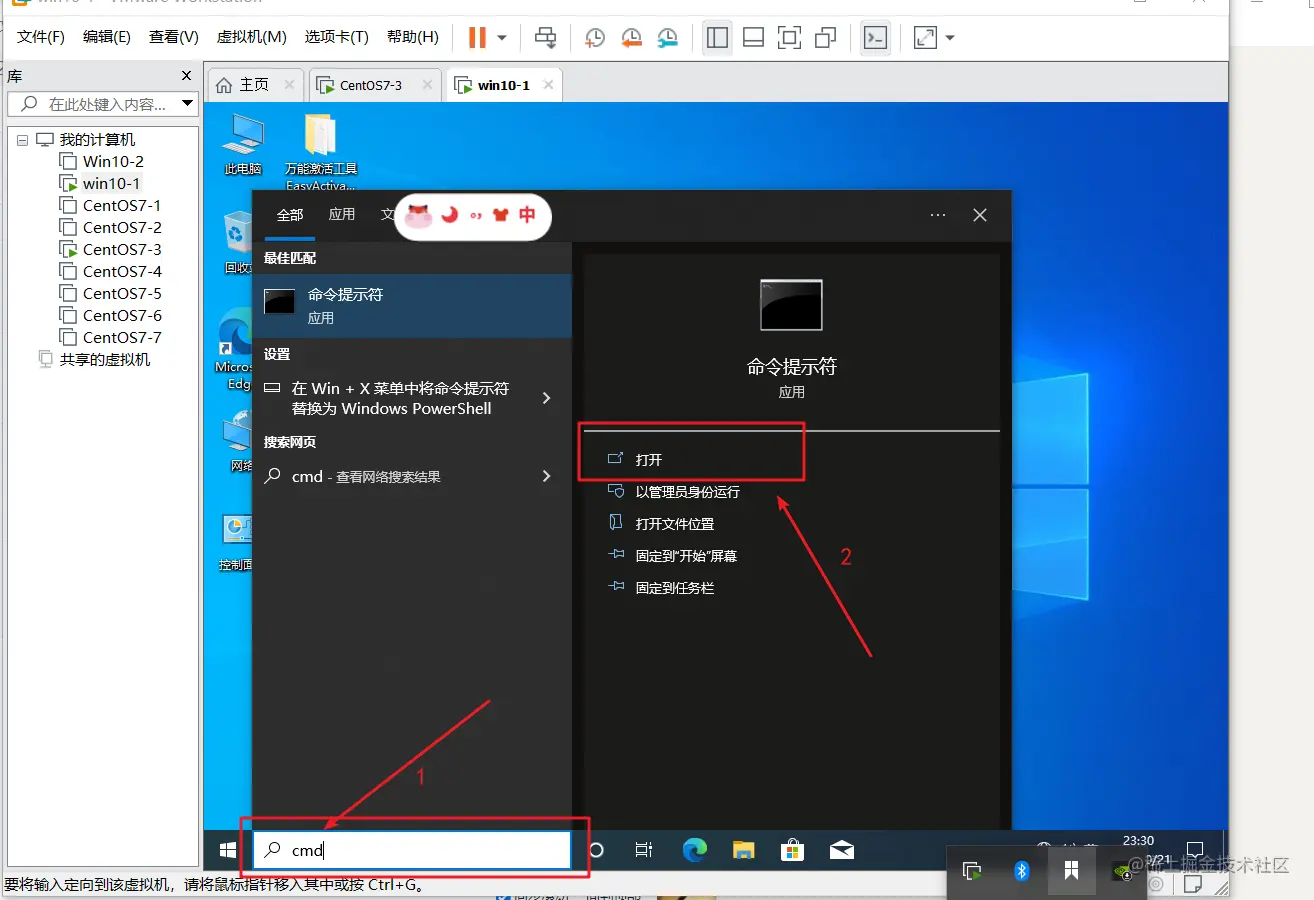Viewport: 1314px width, 900px height.
Task: Click the Cortana circle taskbar icon
Action: [x=596, y=850]
